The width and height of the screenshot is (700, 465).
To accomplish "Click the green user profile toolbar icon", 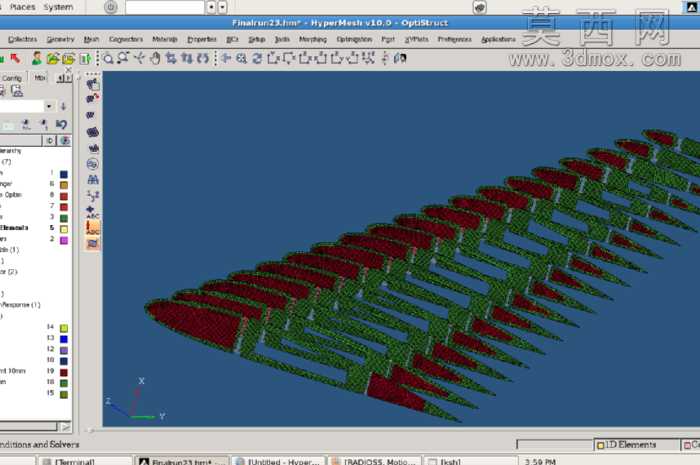I will [37, 58].
